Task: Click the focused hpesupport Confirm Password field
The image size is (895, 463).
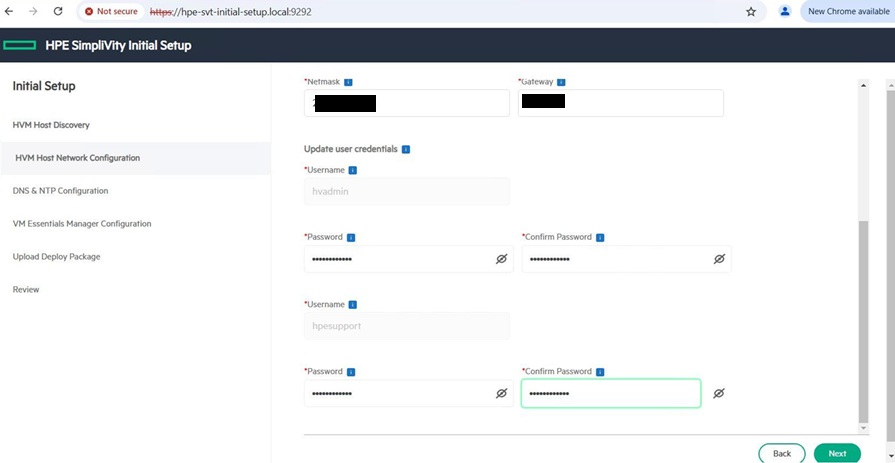Action: point(611,393)
